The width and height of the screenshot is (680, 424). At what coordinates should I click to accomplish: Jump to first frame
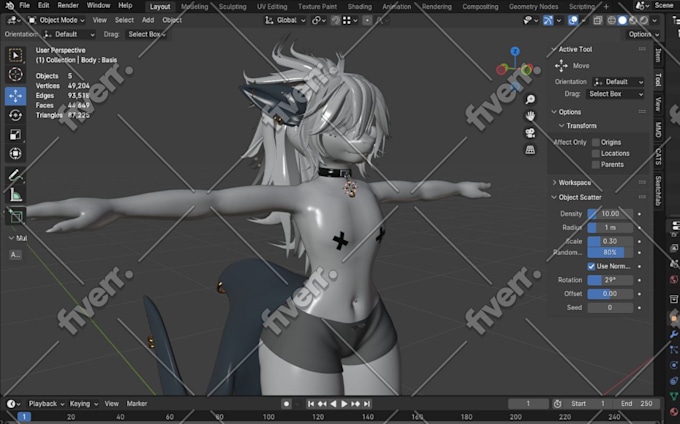(x=311, y=404)
